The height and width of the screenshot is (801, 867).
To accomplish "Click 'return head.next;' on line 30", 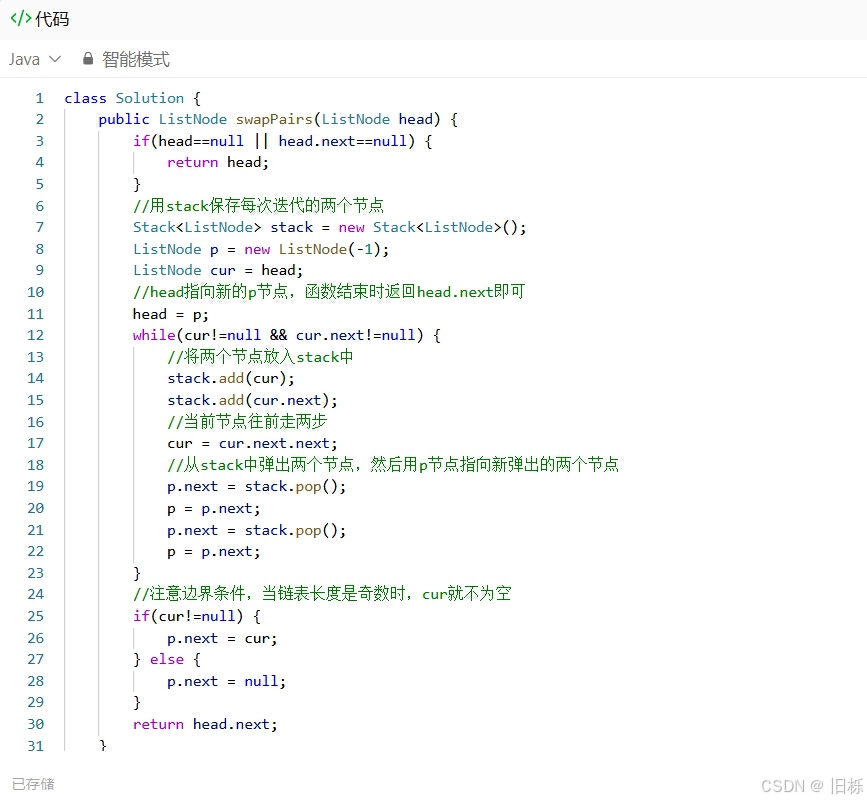I will coord(205,725).
